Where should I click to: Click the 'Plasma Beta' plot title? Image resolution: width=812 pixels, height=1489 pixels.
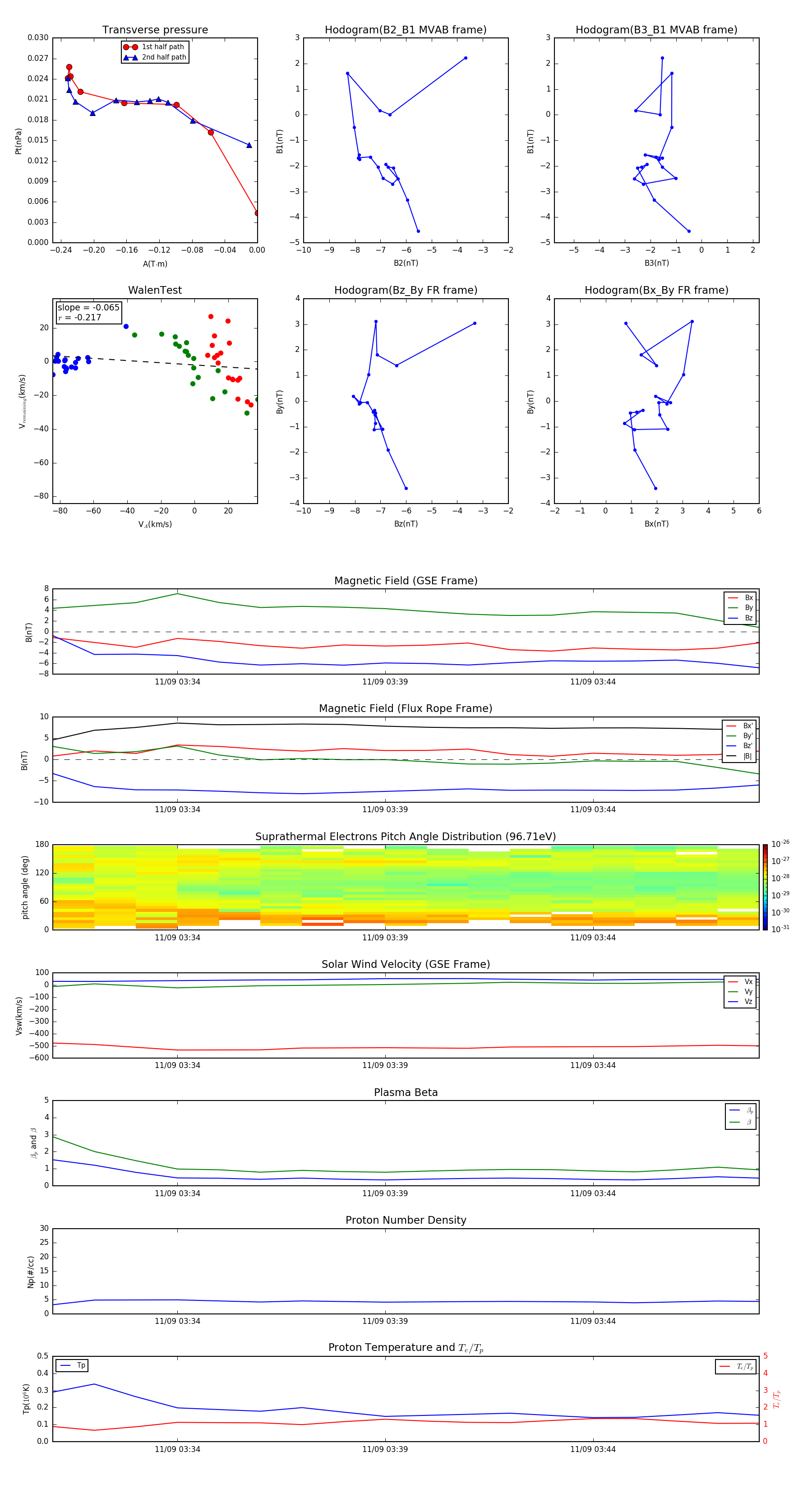coord(406,1093)
